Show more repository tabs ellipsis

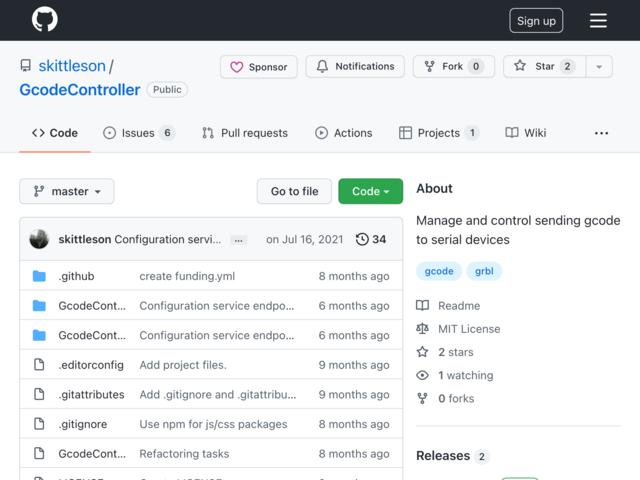pos(601,133)
